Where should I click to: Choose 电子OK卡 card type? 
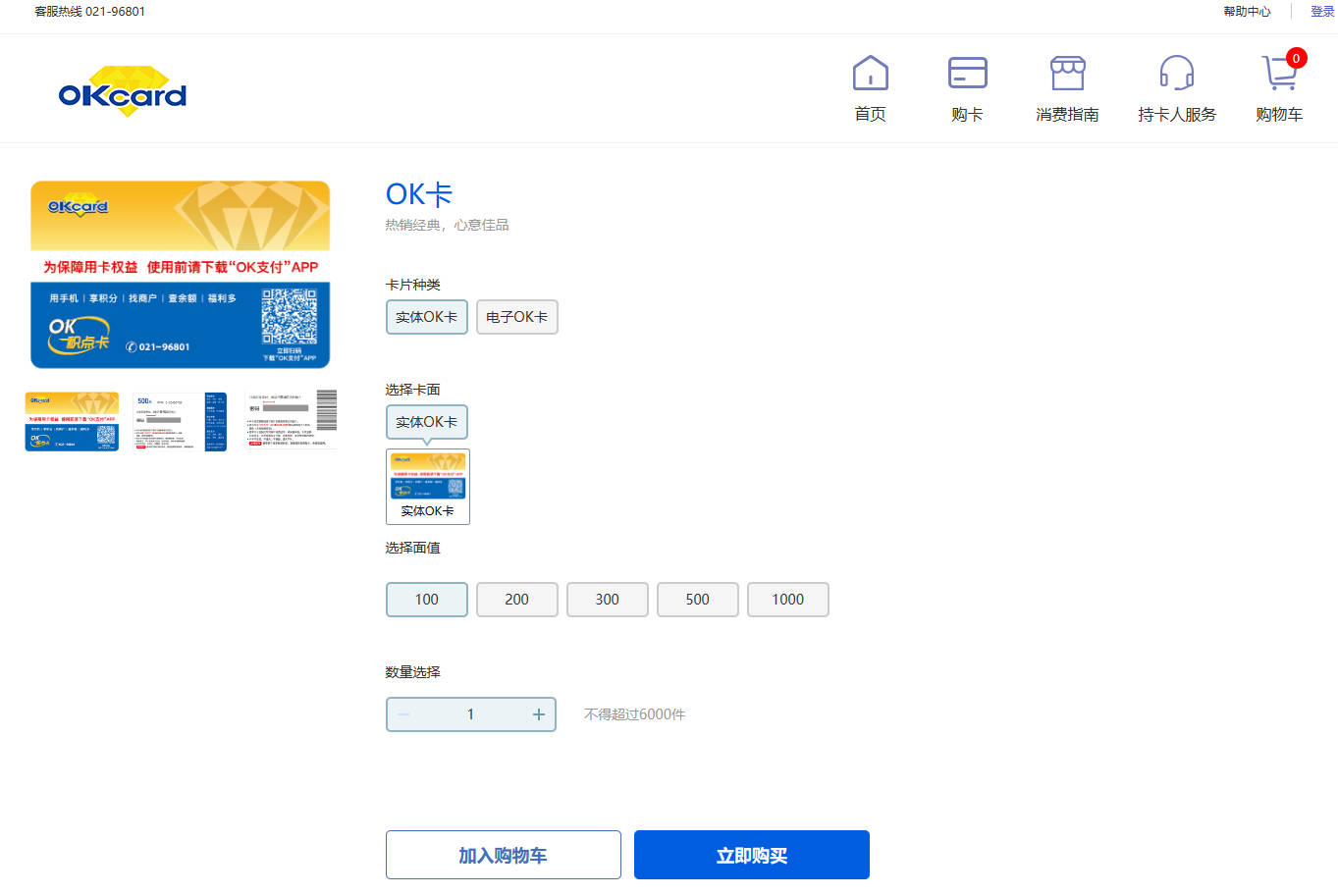coord(517,317)
